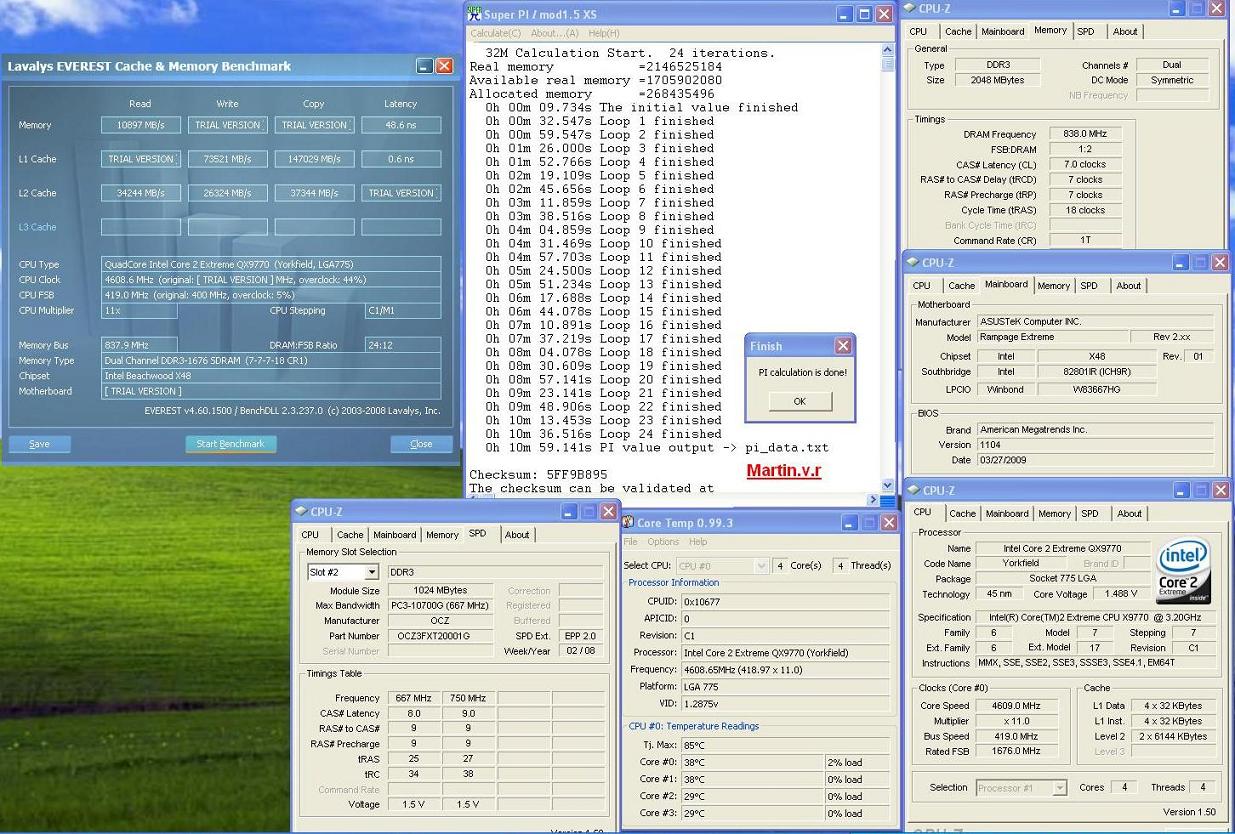Screen dimensions: 1235x834
Task: Select CPU tab in CPU-Z Motherboard info window
Action: [x=921, y=286]
